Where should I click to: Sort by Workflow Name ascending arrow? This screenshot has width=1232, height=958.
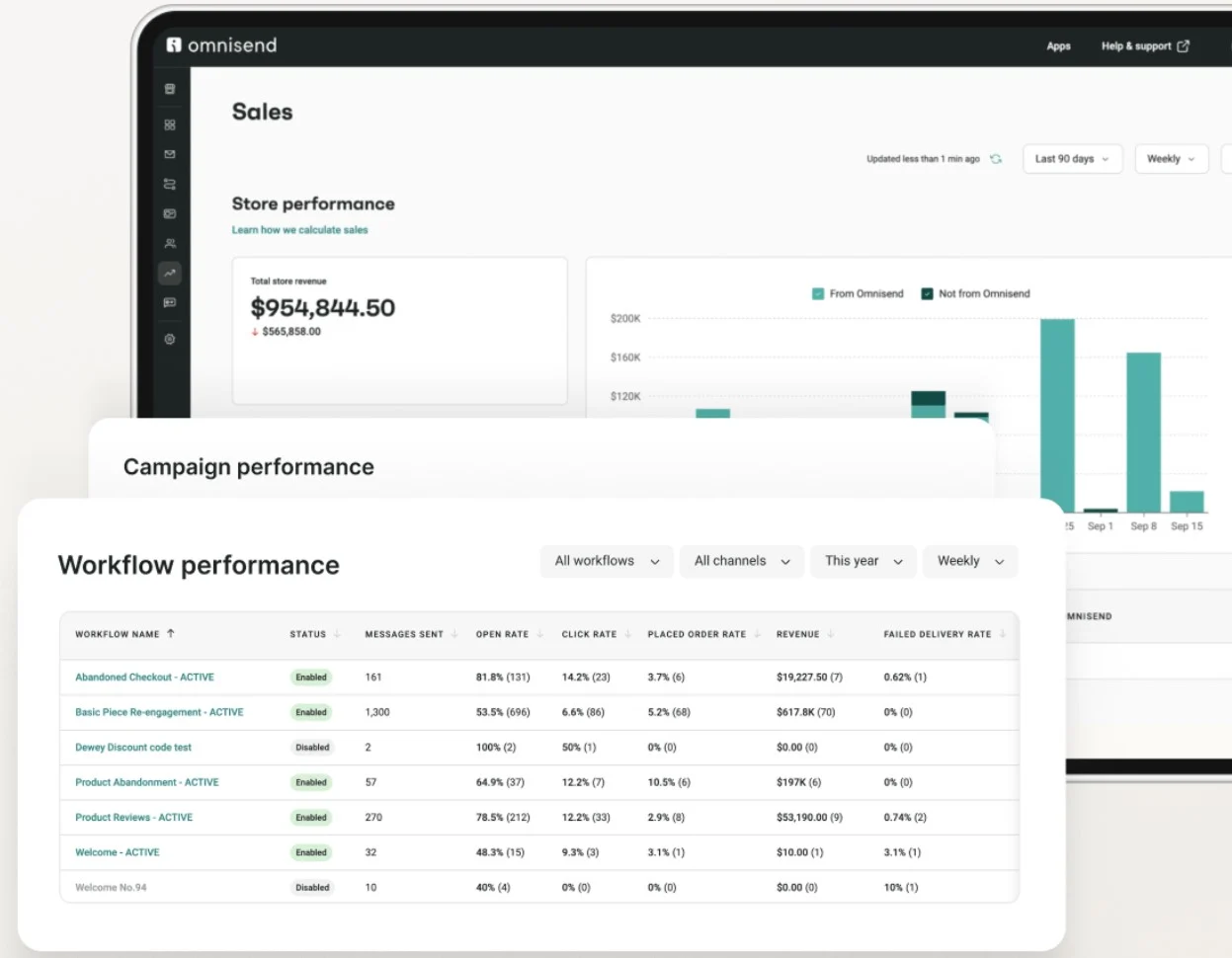point(171,633)
